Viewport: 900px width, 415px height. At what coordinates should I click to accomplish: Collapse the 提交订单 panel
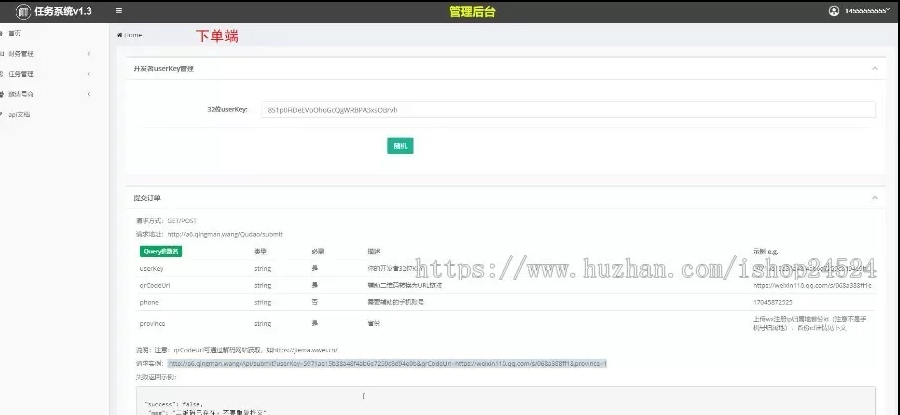(875, 197)
